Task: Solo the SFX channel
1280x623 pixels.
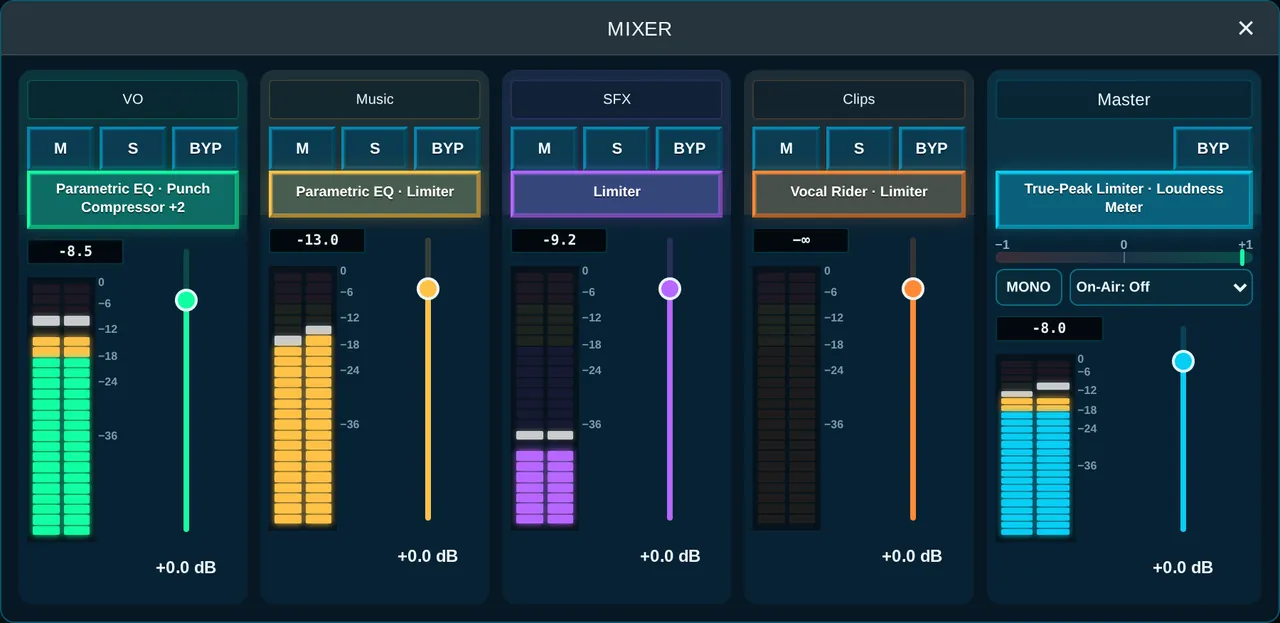Action: pos(617,148)
